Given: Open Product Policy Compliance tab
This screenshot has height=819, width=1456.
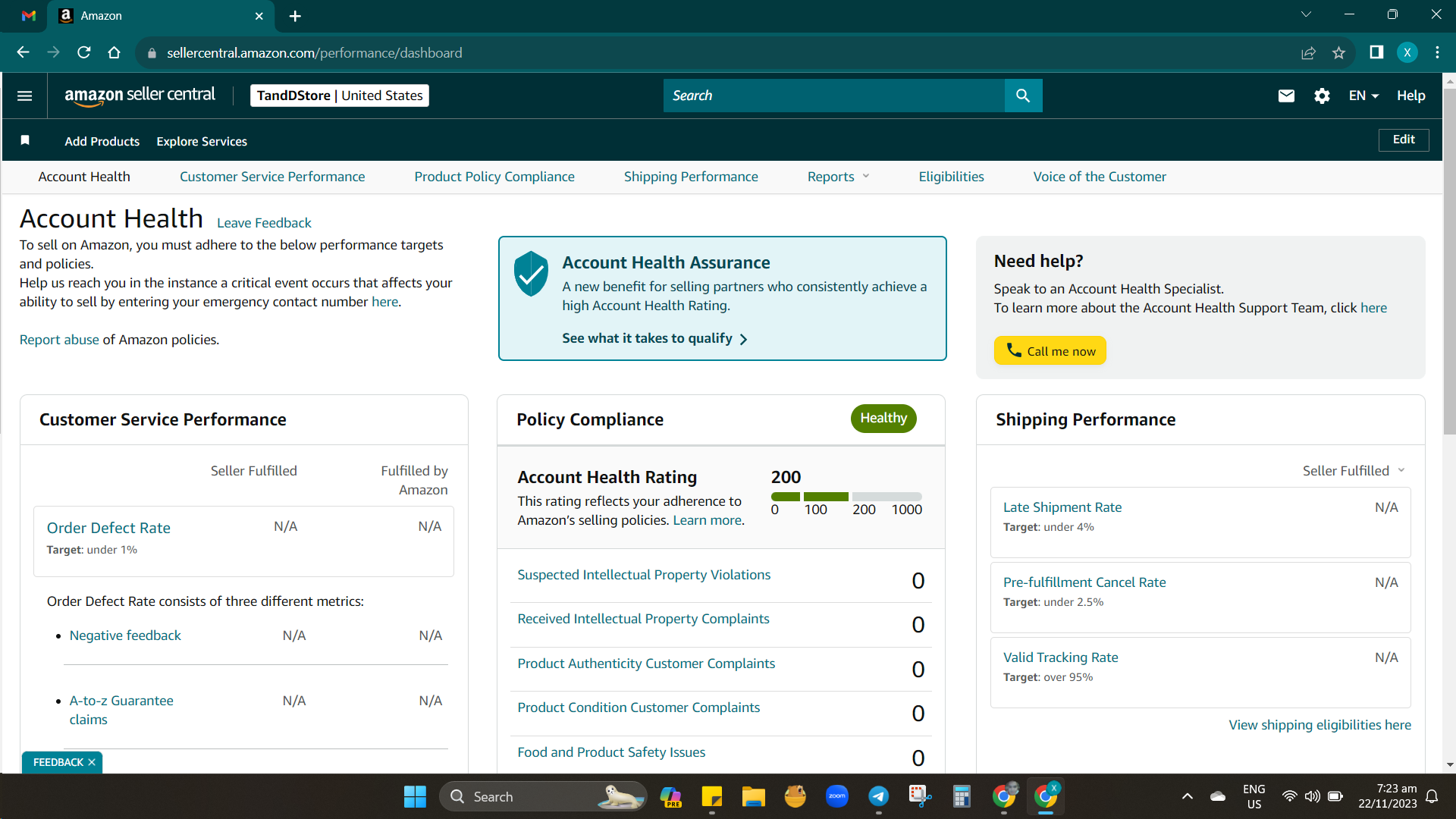Looking at the screenshot, I should point(494,177).
